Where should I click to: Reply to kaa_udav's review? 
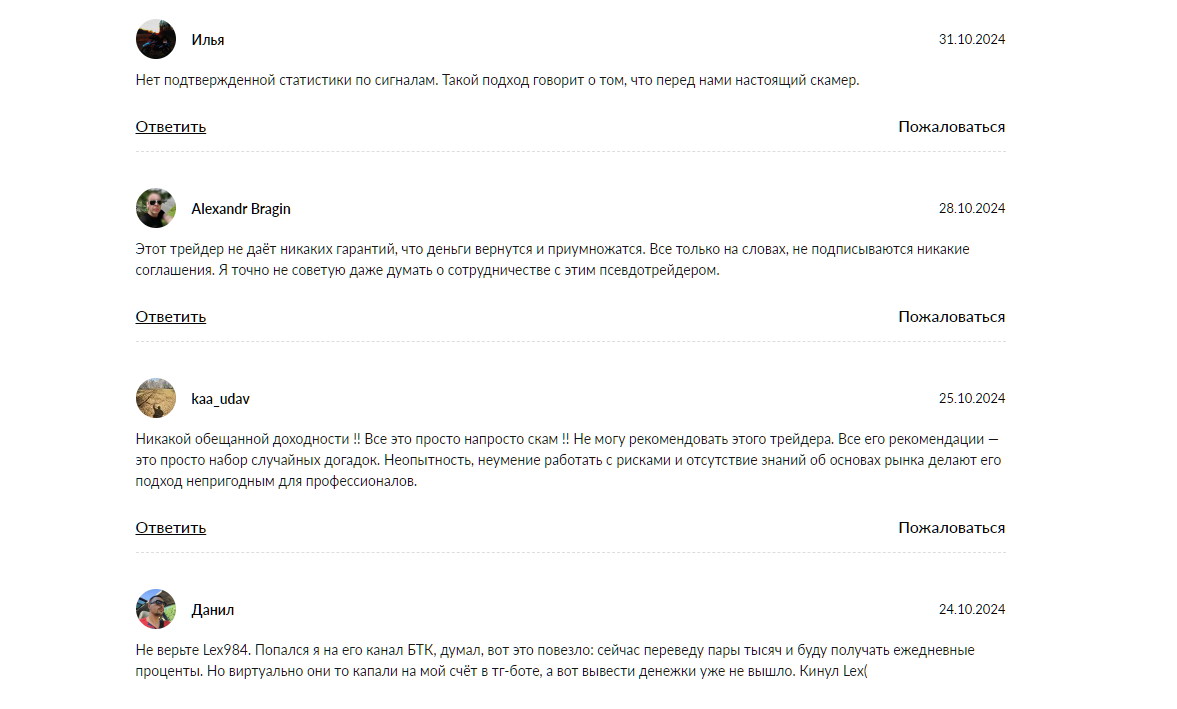(x=170, y=527)
